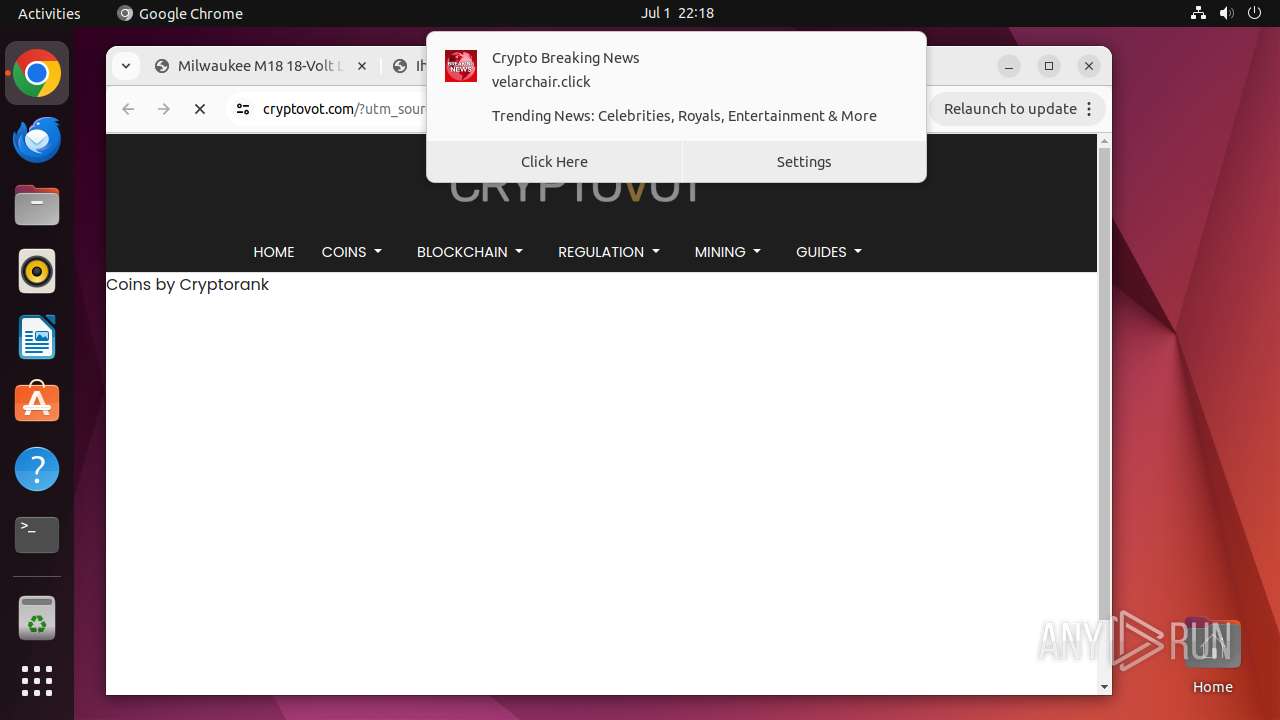Click the Coins by Cryptorank text
Screen dimensions: 1280x720
187,284
